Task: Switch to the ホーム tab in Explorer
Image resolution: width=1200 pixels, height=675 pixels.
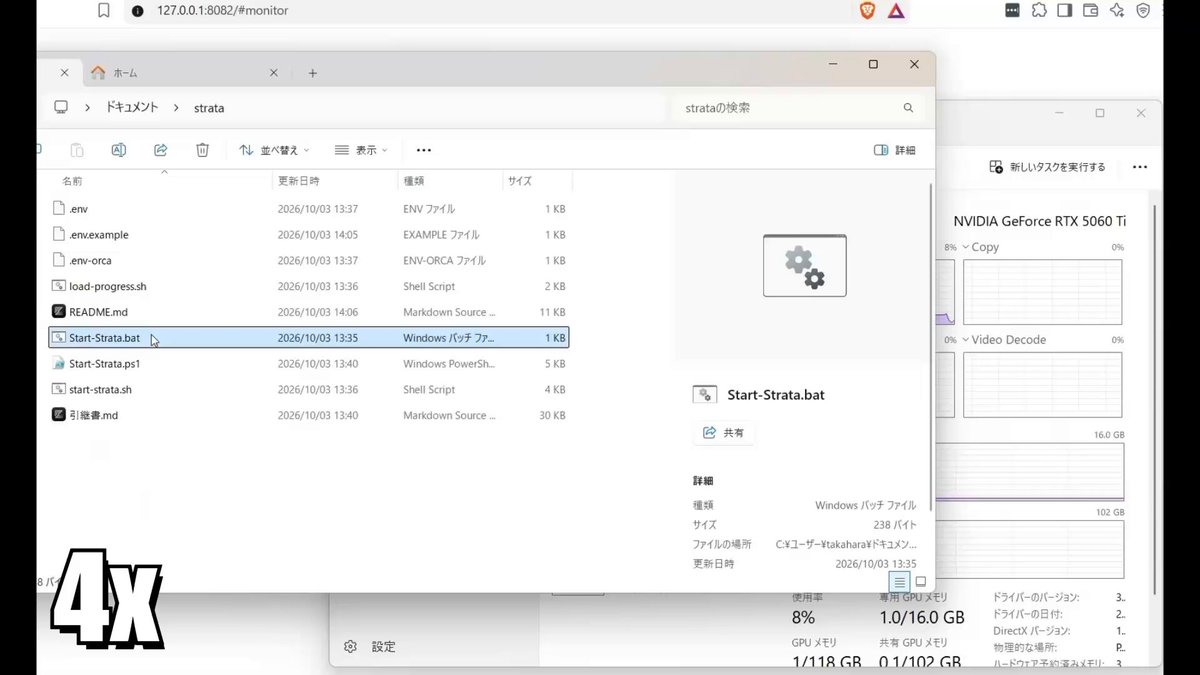Action: 185,73
